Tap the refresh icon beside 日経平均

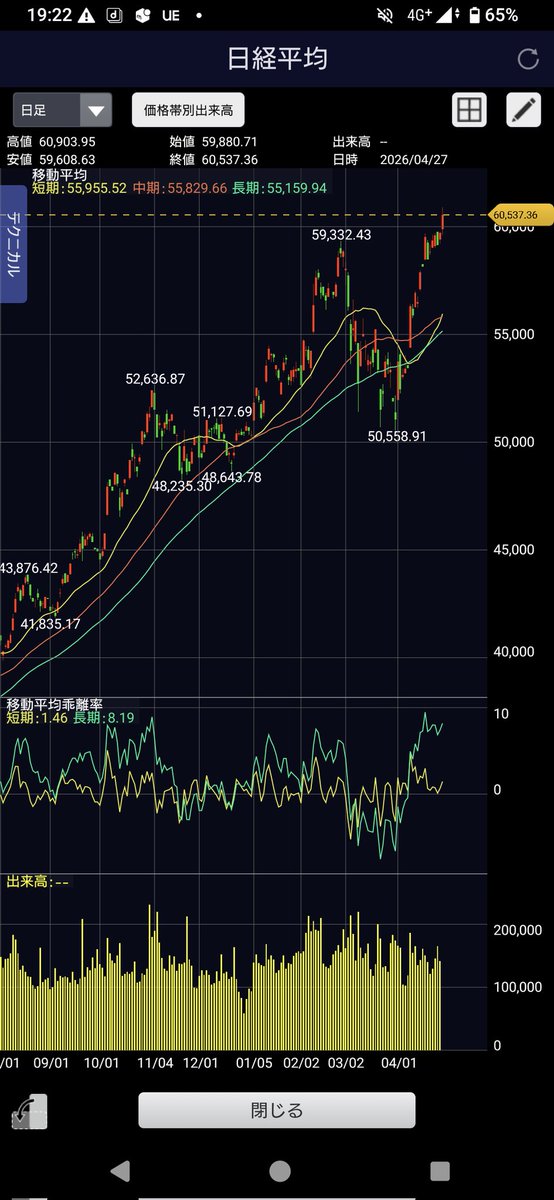[x=528, y=59]
